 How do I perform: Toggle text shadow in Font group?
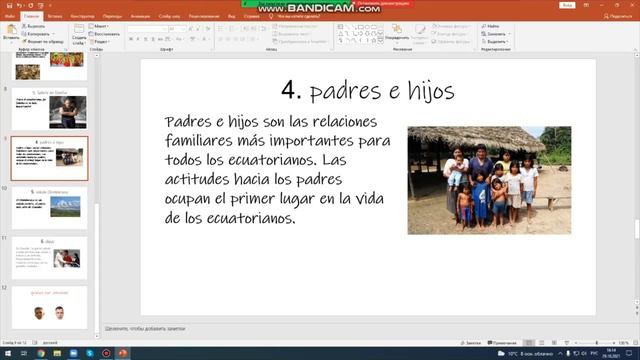pos(153,39)
